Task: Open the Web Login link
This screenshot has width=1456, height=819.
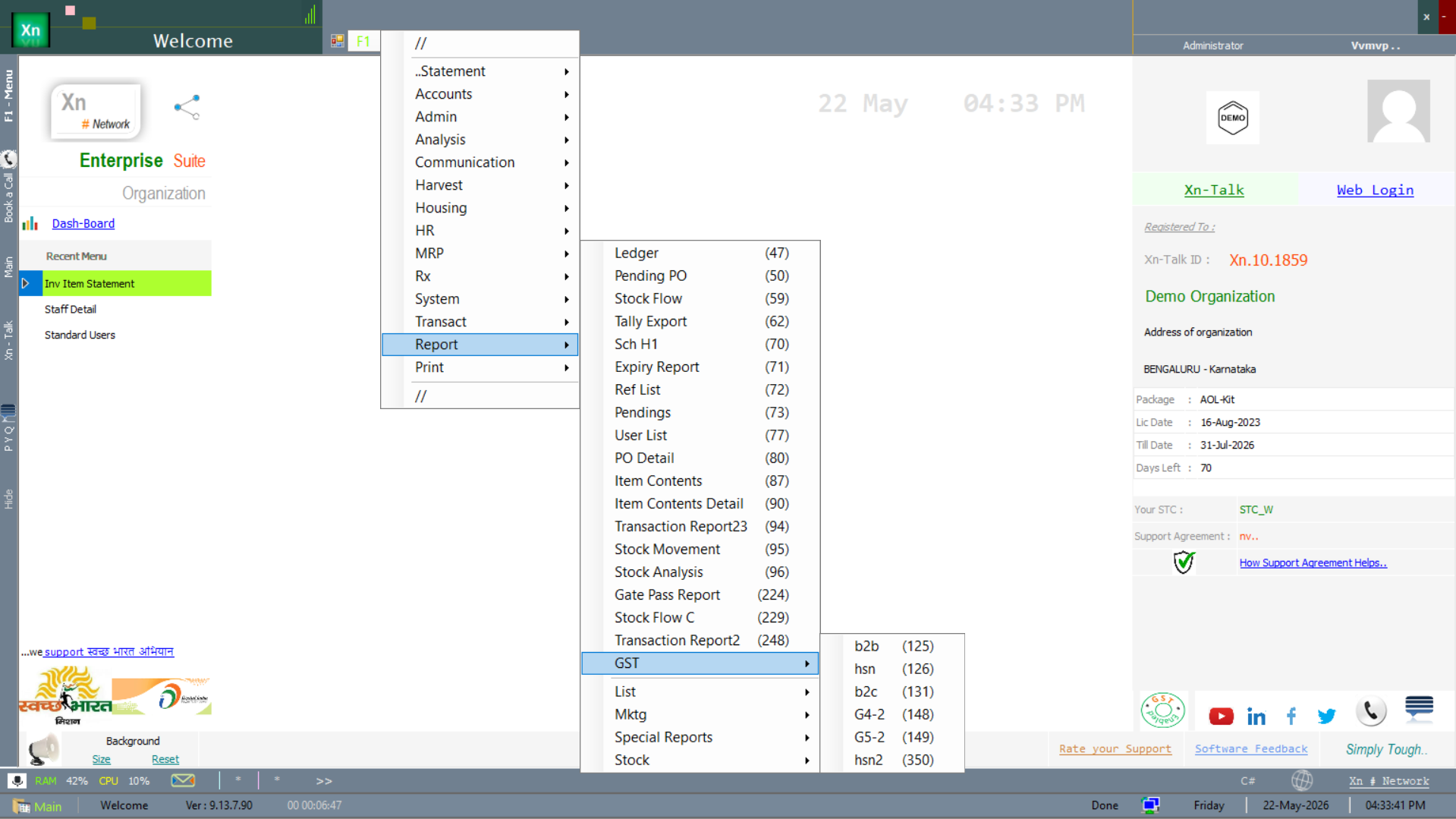Action: pos(1375,190)
